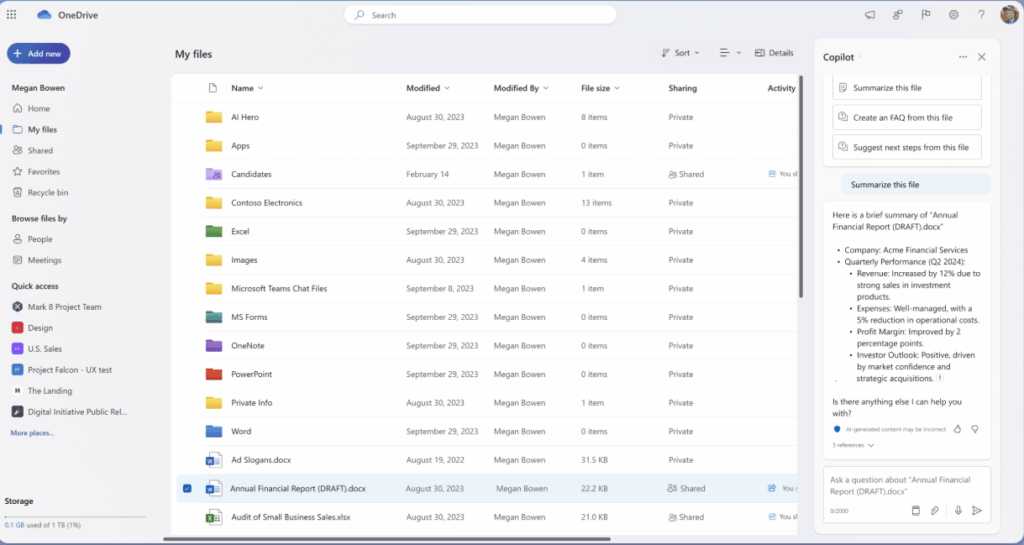Viewport: 1024px width, 545px height.
Task: Click the prompt guide icon in Copilot input
Action: click(916, 510)
